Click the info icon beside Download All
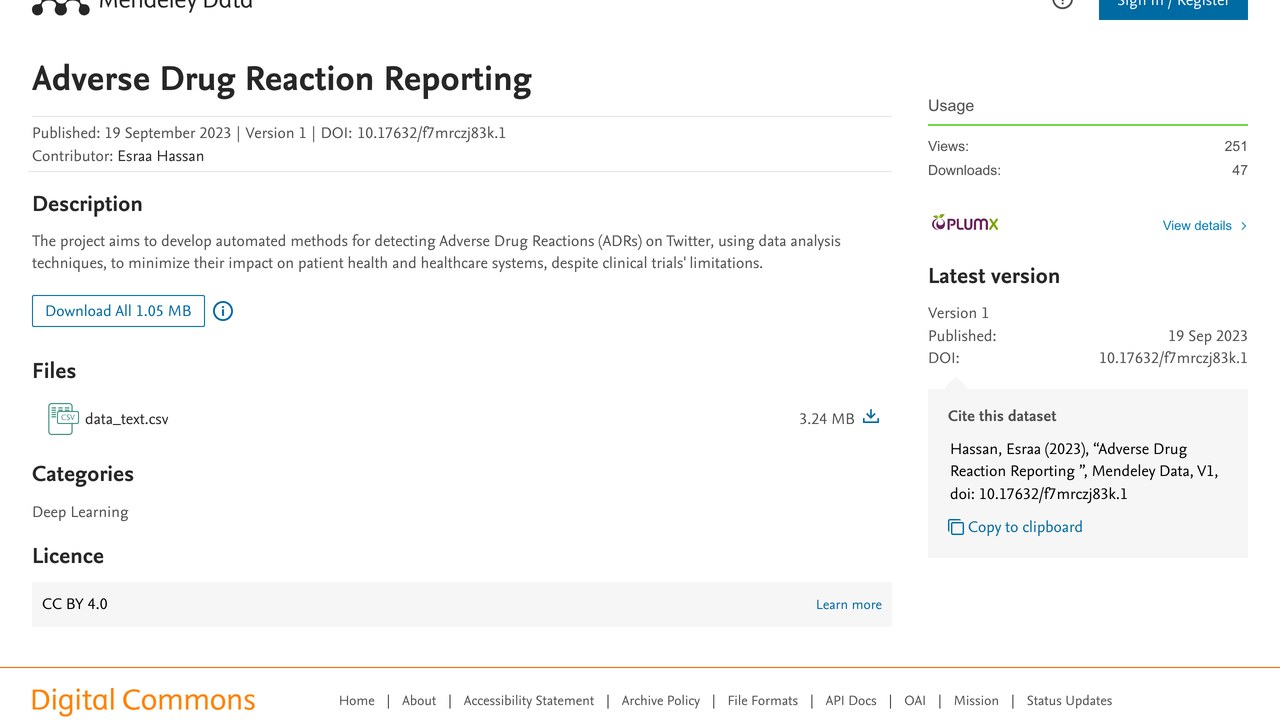Viewport: 1280px width, 720px height. 223,311
